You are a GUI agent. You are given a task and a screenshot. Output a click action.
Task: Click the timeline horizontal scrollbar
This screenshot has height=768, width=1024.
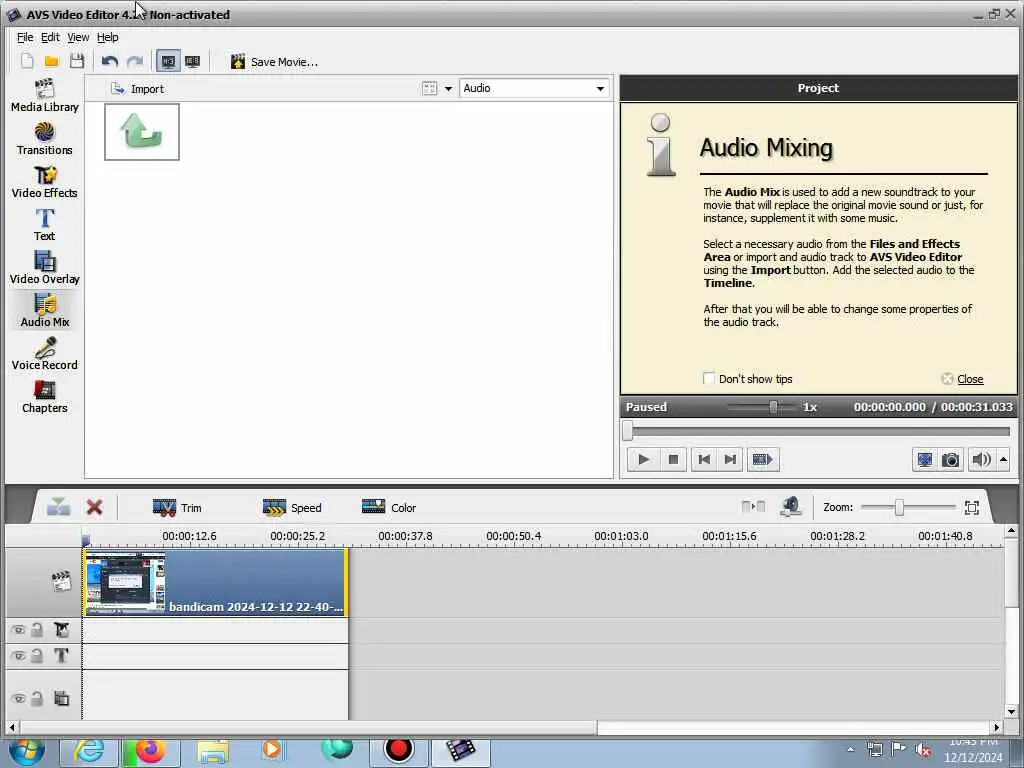click(309, 727)
